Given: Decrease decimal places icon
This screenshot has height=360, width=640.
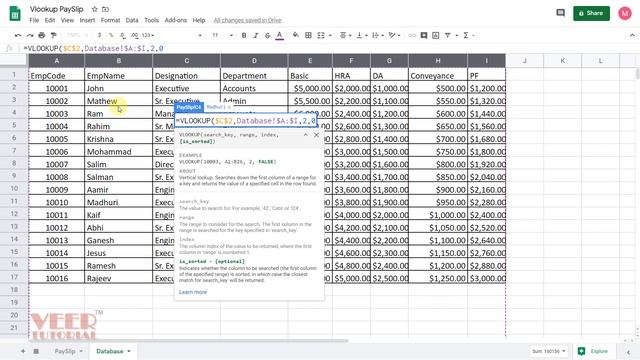Looking at the screenshot, I should [x=122, y=36].
